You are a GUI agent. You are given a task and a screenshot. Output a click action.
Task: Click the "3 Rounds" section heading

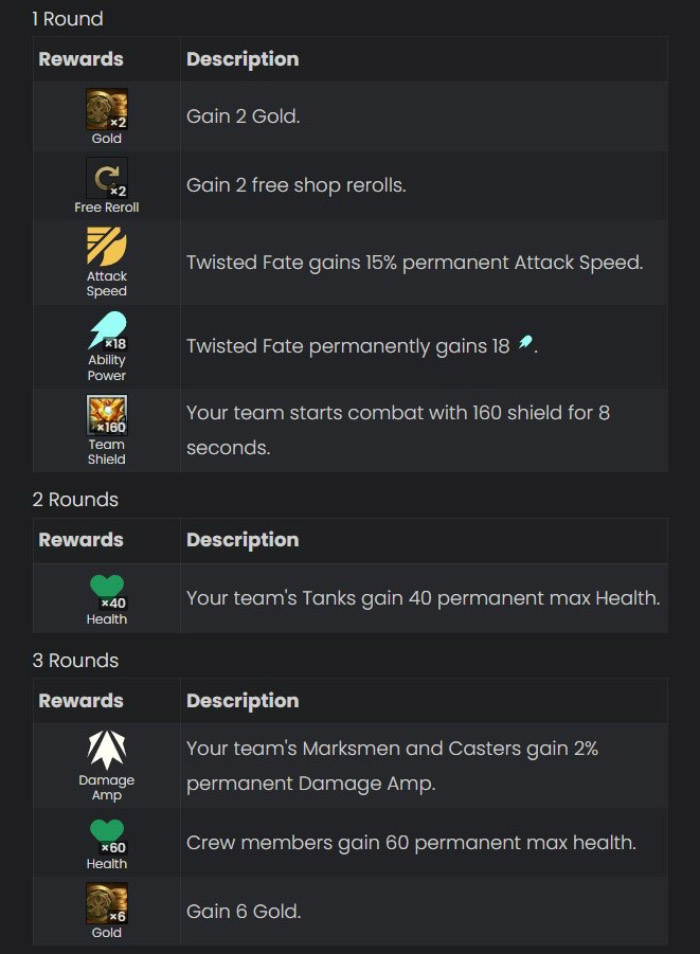coord(75,660)
